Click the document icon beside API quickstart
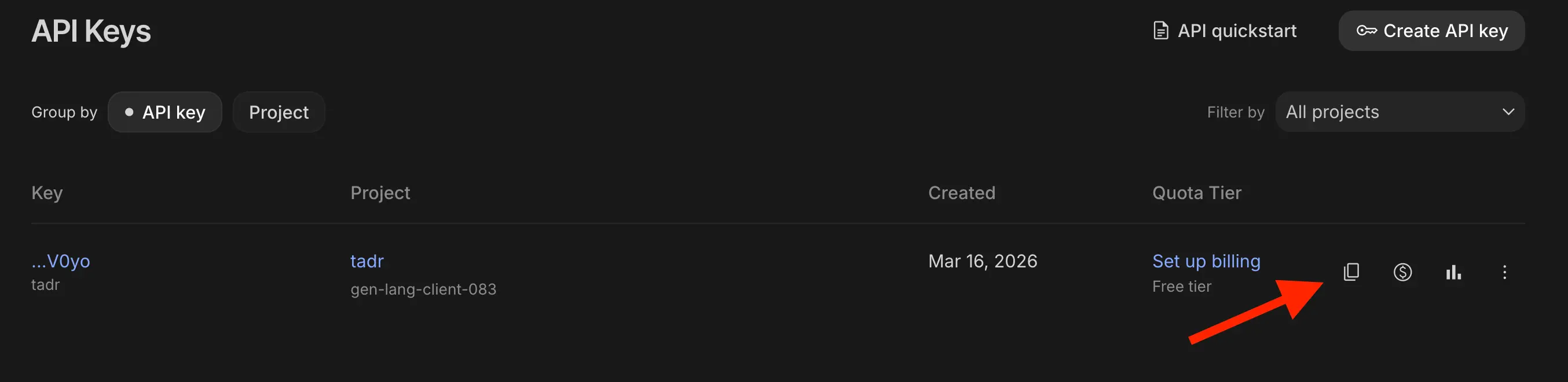The width and height of the screenshot is (1568, 382). (1161, 31)
